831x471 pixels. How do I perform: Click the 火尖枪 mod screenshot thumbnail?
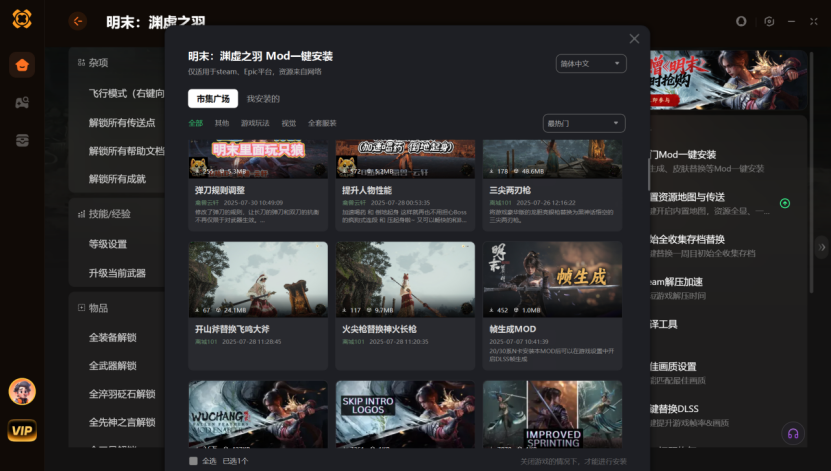405,279
